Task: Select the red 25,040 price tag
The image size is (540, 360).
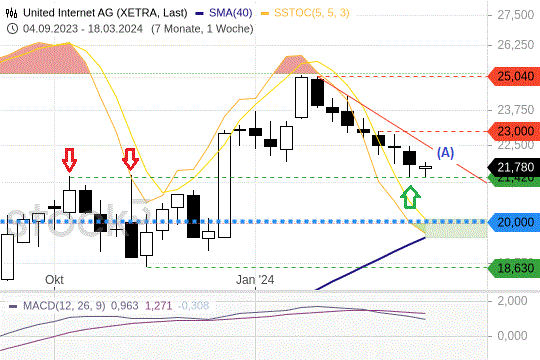Action: pyautogui.click(x=514, y=76)
